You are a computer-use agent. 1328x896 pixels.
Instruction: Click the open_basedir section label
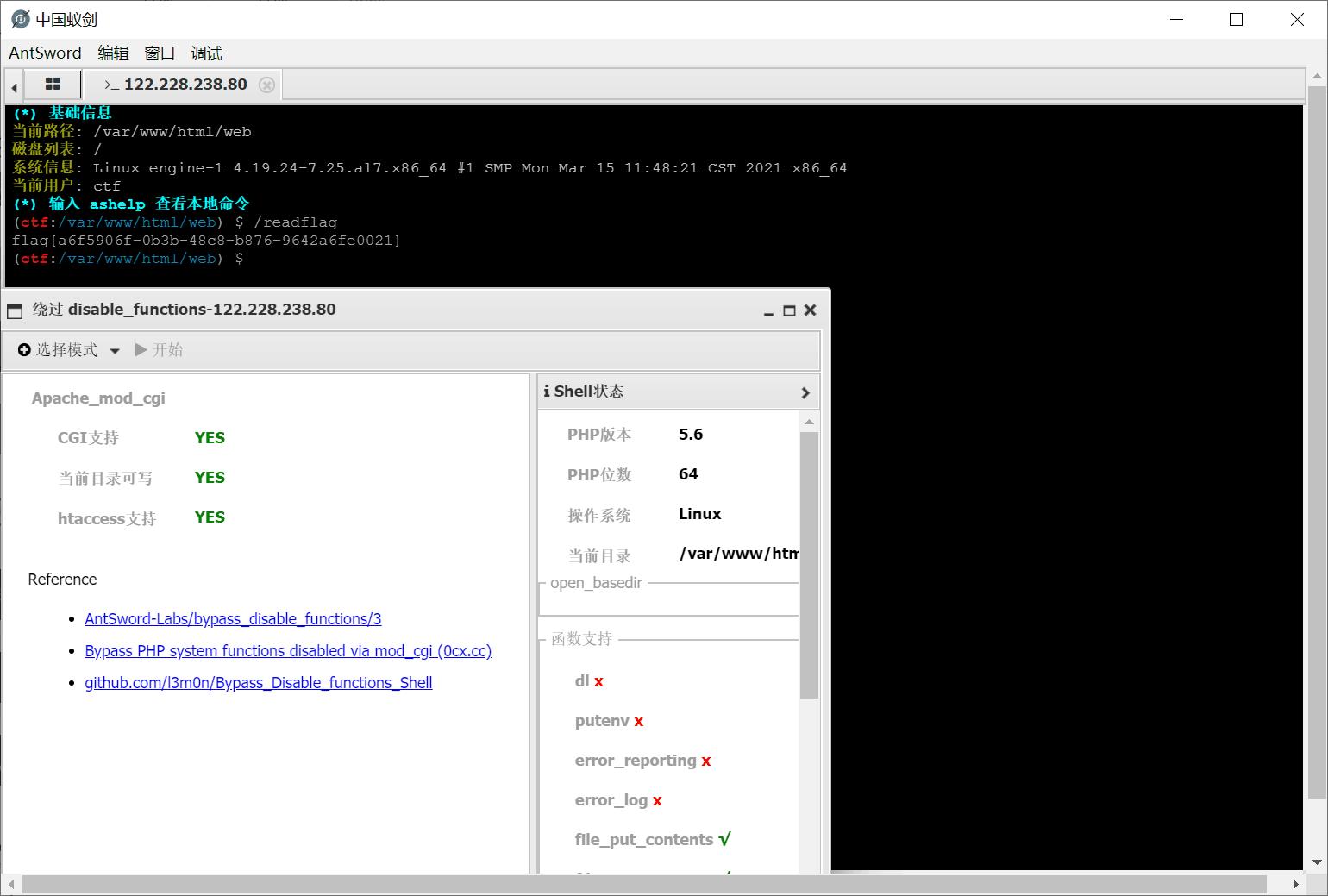point(597,583)
